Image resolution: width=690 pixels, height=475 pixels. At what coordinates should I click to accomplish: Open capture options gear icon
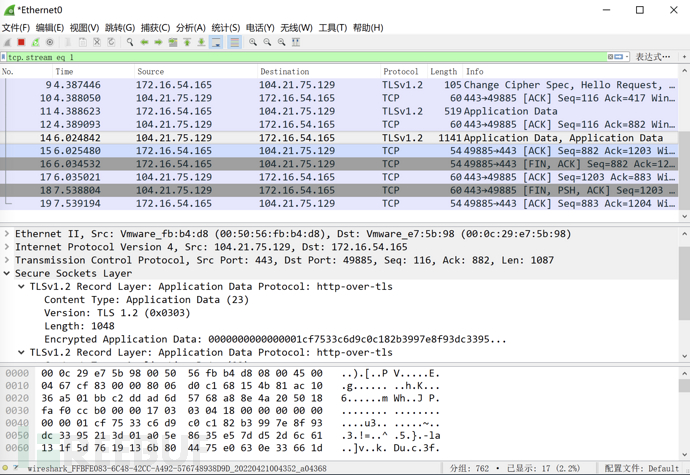[50, 42]
